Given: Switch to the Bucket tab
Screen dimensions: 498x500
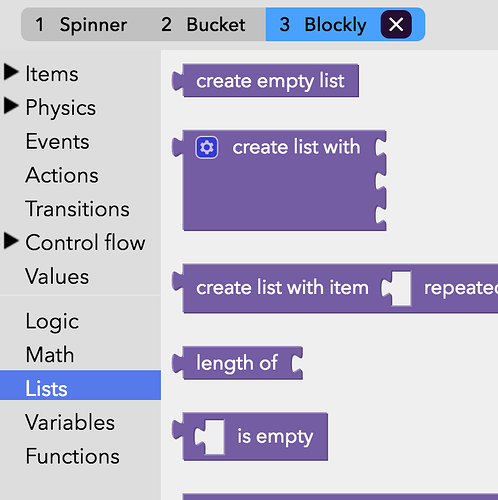Looking at the screenshot, I should click(x=203, y=25).
